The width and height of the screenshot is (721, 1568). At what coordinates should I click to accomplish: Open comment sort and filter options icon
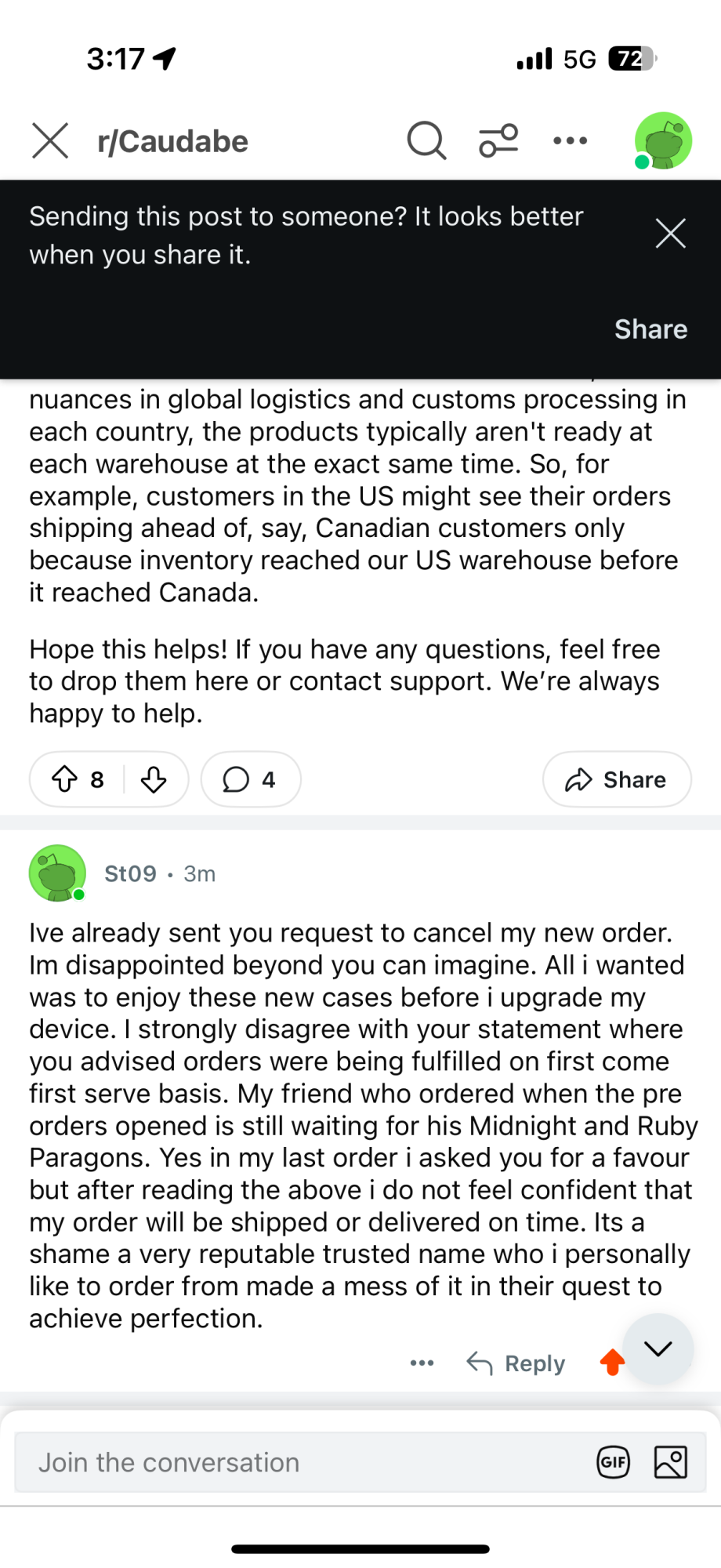tap(498, 141)
